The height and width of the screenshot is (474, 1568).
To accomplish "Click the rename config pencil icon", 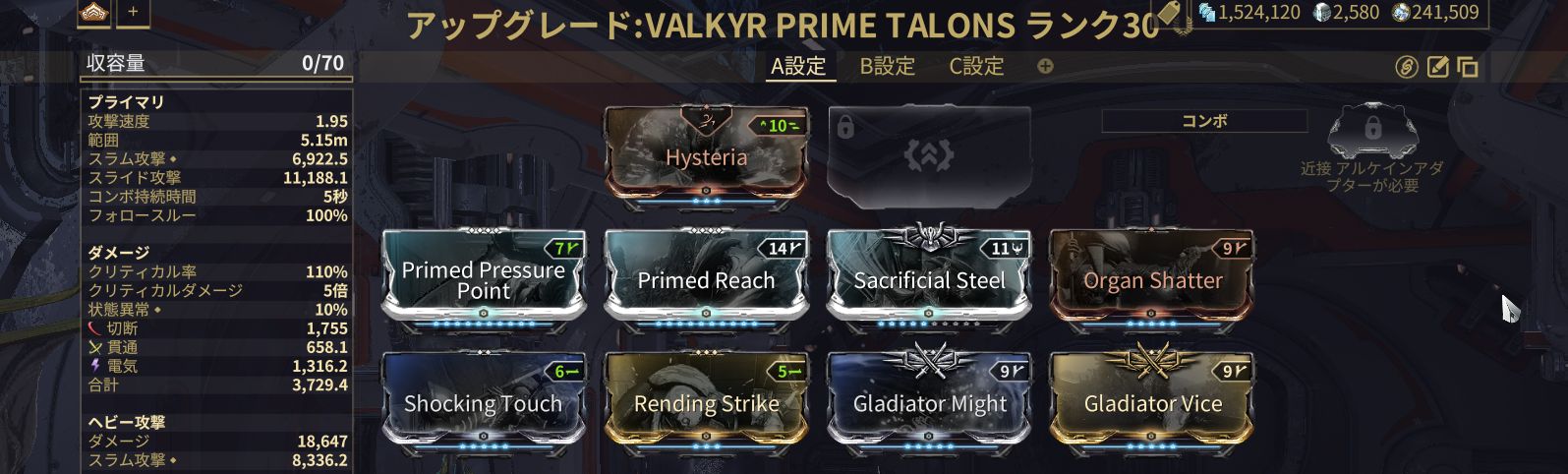I will [1437, 67].
